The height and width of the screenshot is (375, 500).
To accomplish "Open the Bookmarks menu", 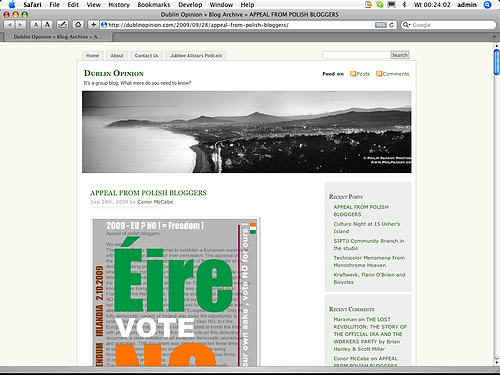I will coord(154,5).
